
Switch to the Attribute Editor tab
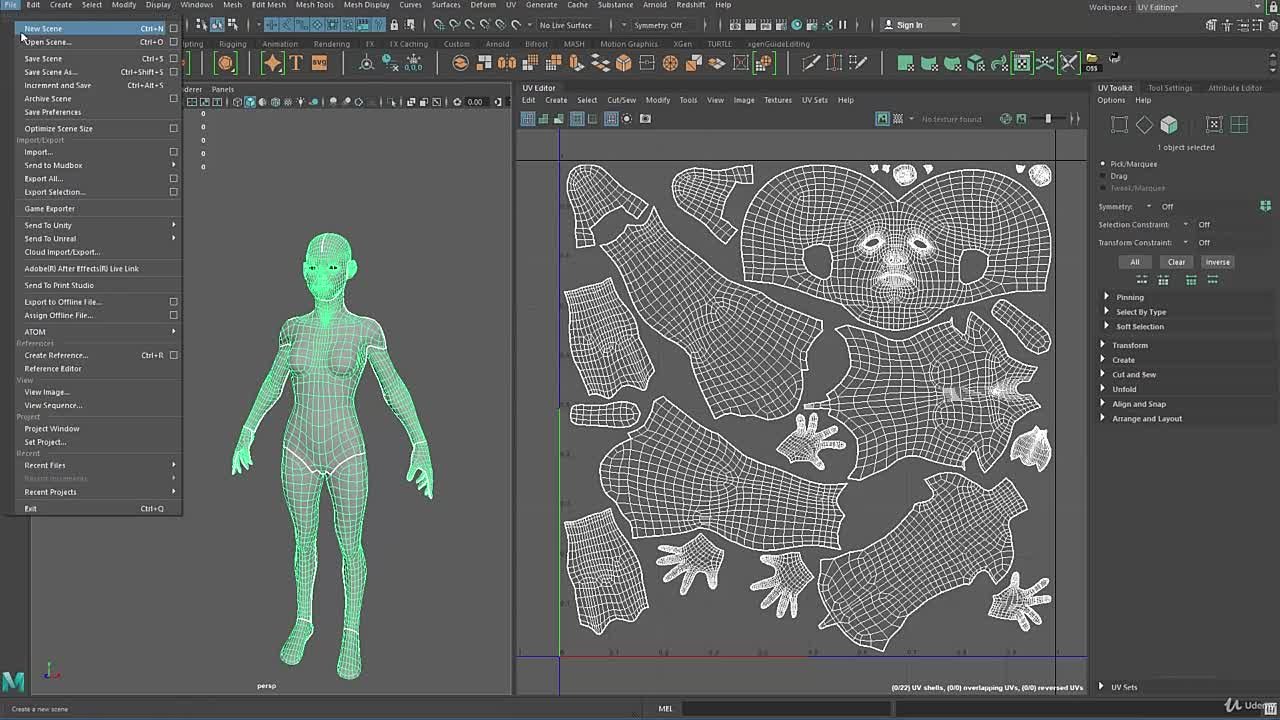pos(1234,88)
